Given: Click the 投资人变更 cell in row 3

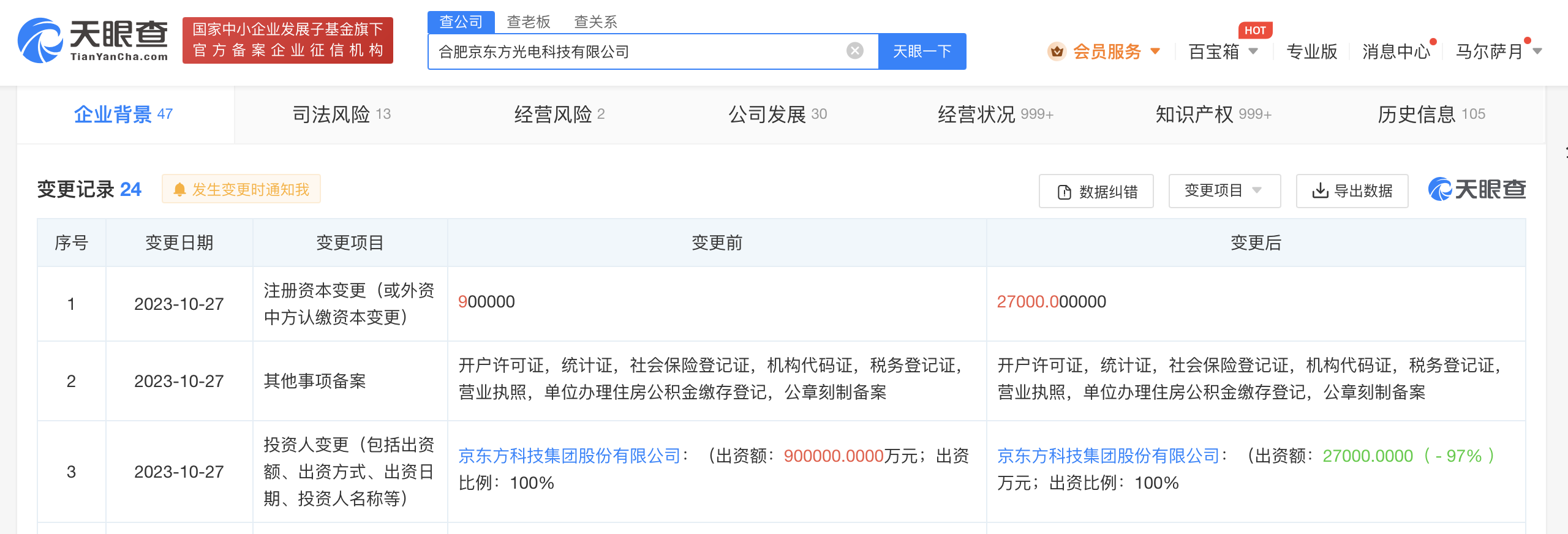Looking at the screenshot, I should pos(349,472).
